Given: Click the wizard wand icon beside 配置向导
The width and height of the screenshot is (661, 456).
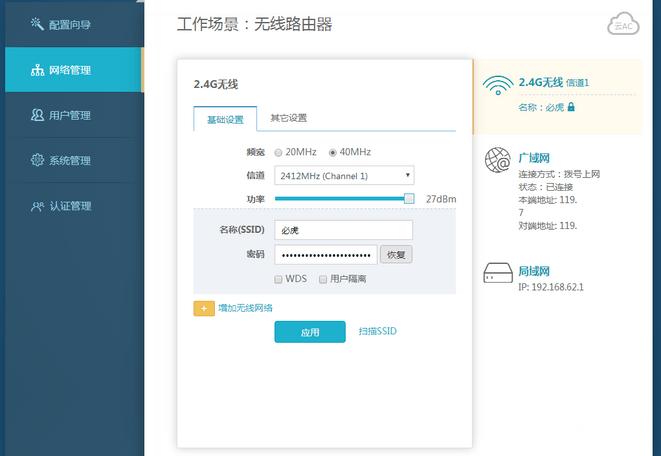Looking at the screenshot, I should click(37, 24).
